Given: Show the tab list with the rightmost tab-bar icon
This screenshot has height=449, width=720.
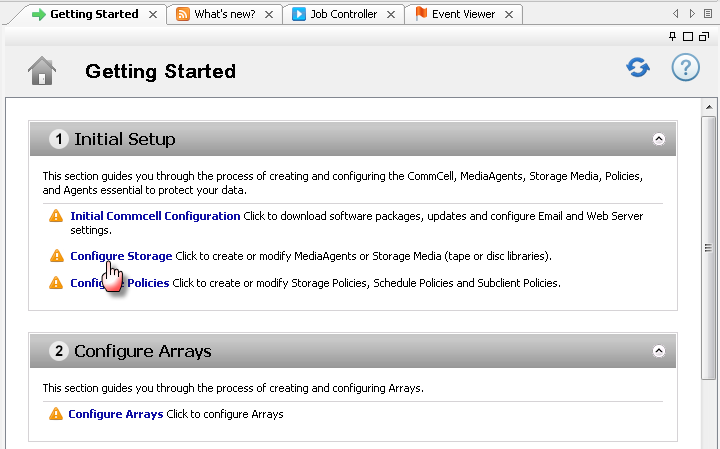Looking at the screenshot, I should (x=708, y=14).
